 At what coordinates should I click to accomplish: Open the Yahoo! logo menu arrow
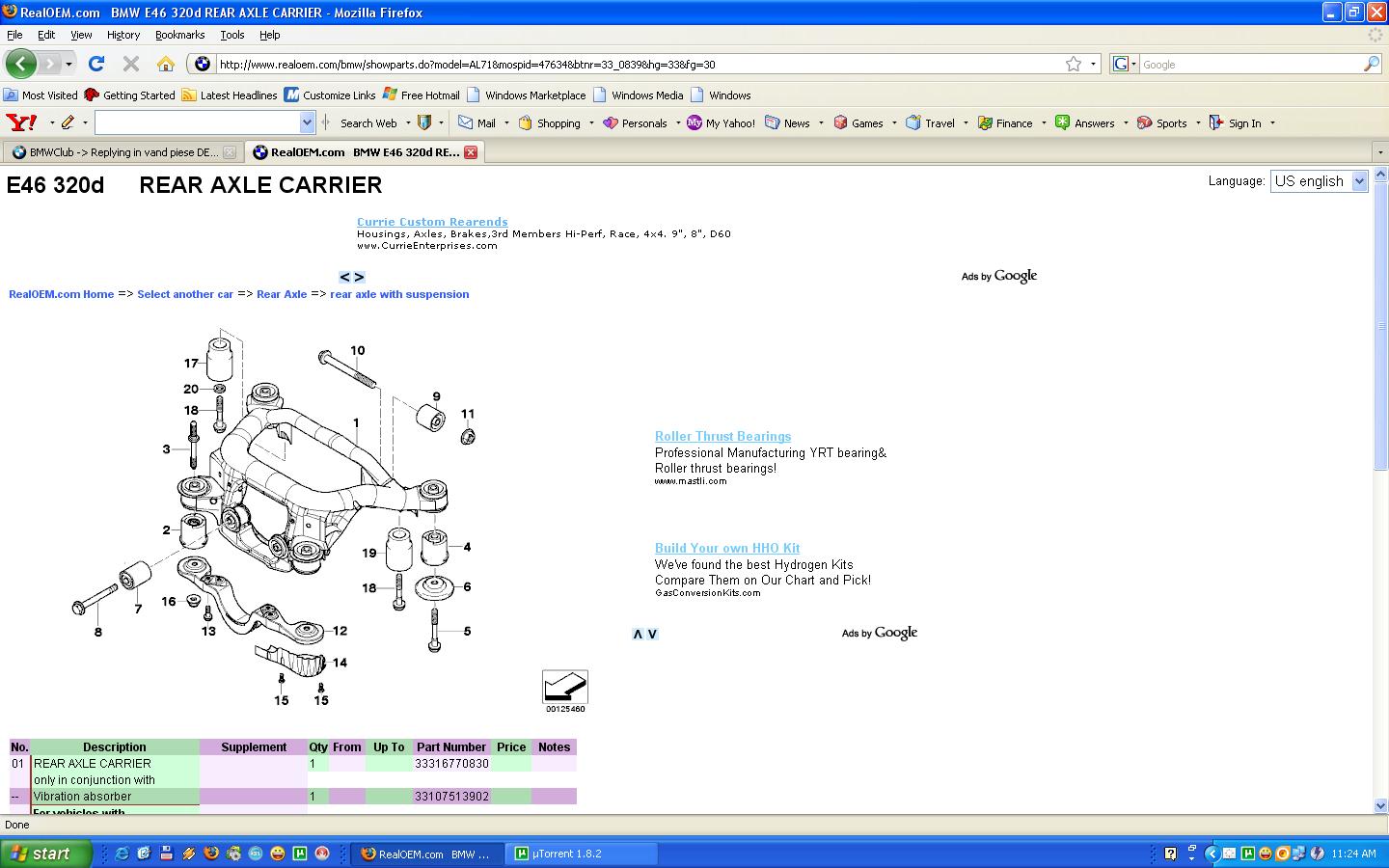click(52, 122)
